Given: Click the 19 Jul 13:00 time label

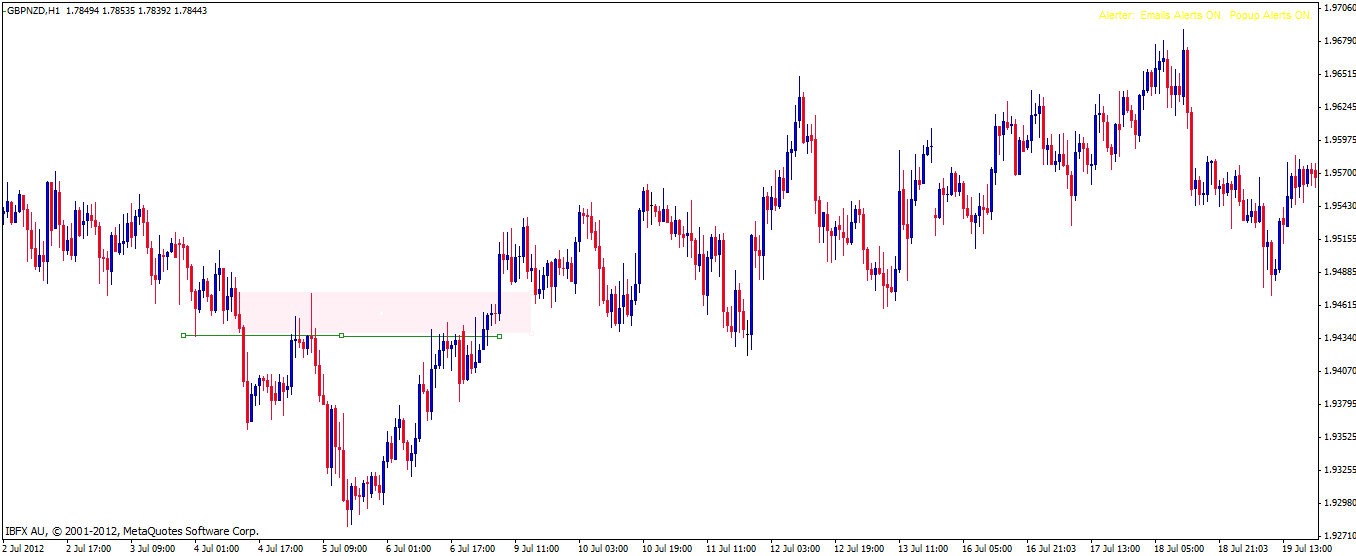Looking at the screenshot, I should 1307,548.
